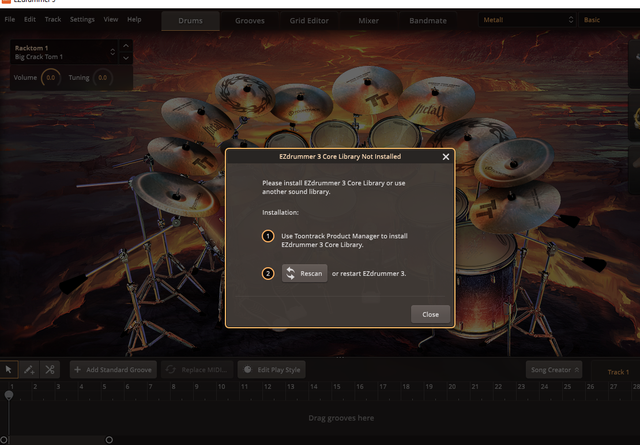Open the Track menu
Screen dimensions: 640x445
coord(53,19)
